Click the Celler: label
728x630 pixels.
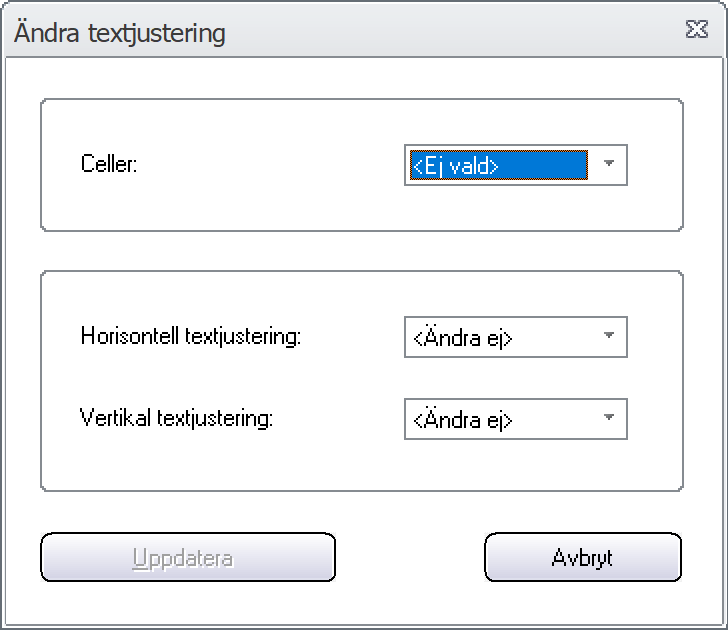tap(109, 163)
